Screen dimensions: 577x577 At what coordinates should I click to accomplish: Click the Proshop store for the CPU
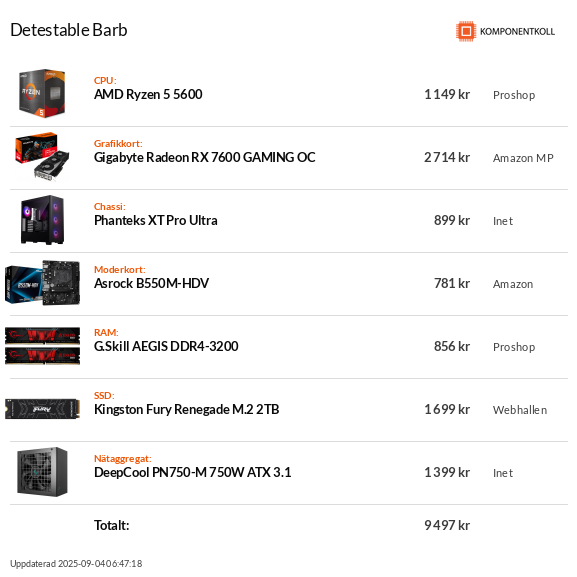click(x=514, y=95)
